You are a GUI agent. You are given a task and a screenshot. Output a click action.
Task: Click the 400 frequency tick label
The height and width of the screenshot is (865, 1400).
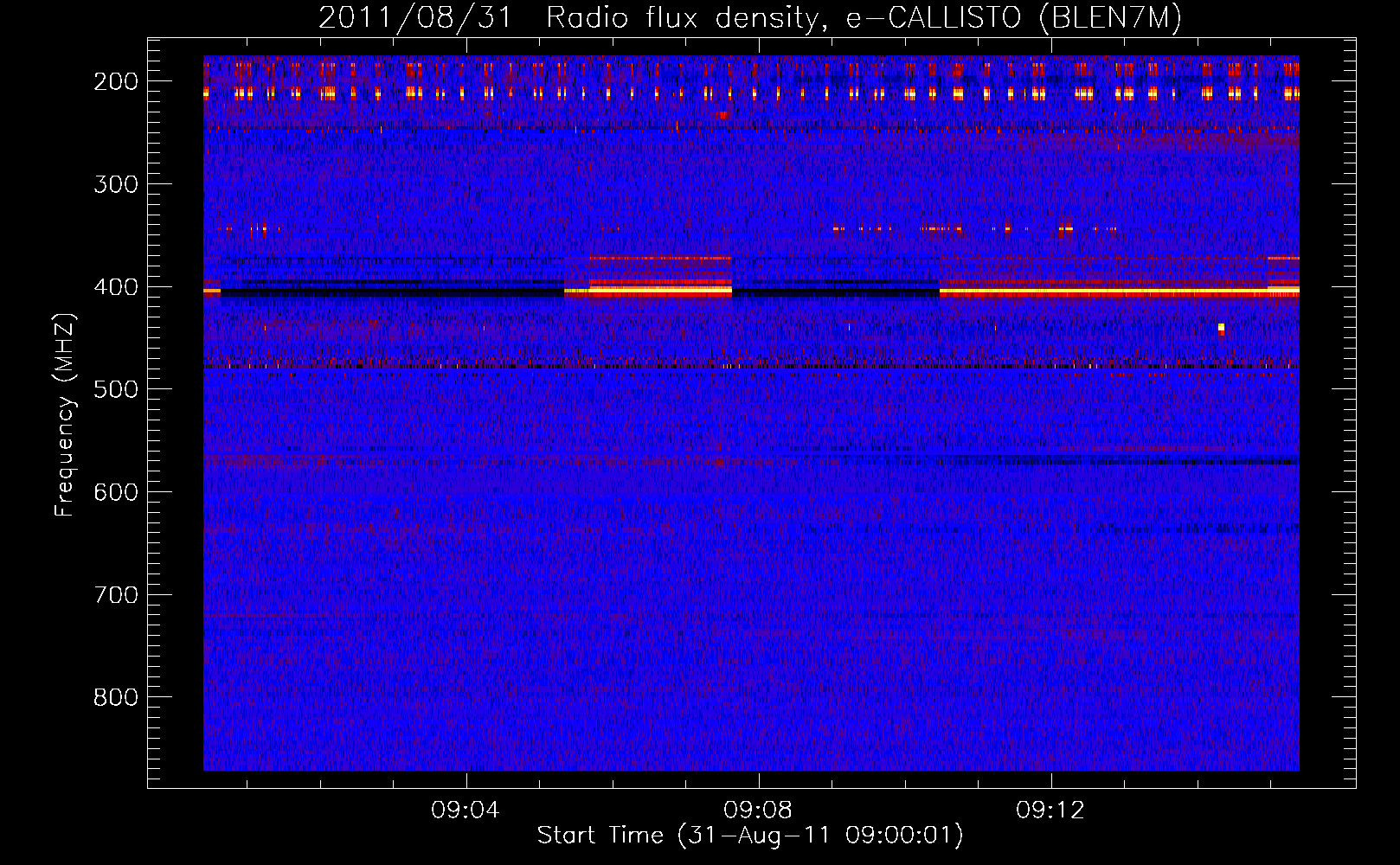click(x=115, y=287)
